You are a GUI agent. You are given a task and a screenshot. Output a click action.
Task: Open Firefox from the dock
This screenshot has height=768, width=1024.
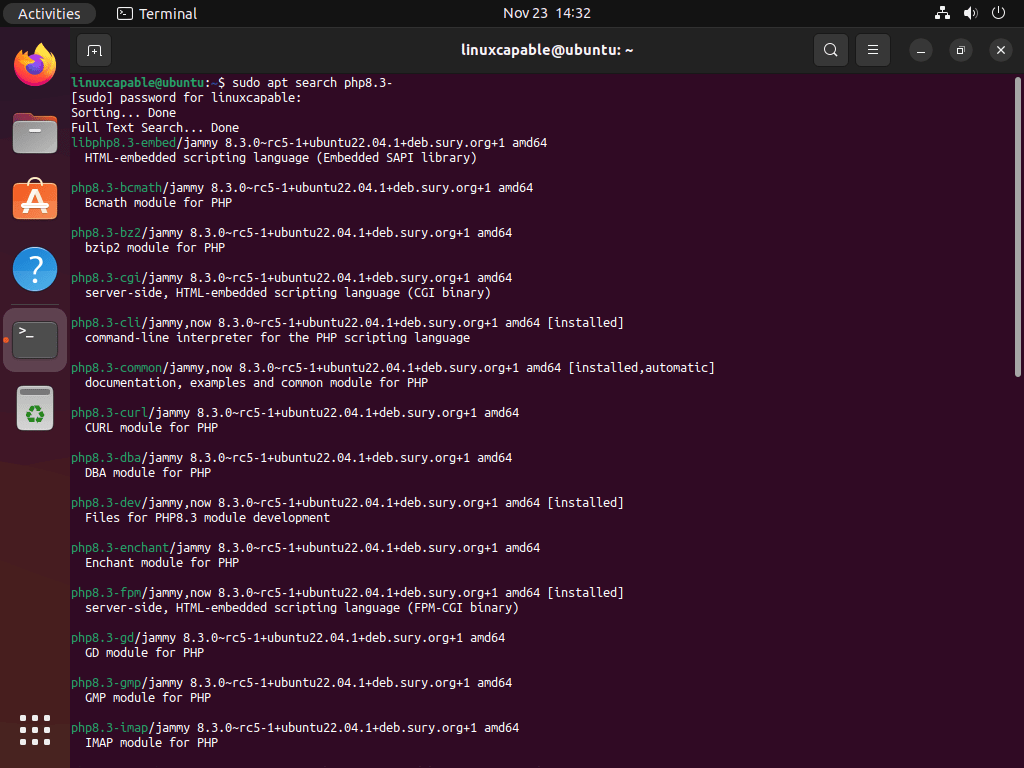pyautogui.click(x=34, y=63)
